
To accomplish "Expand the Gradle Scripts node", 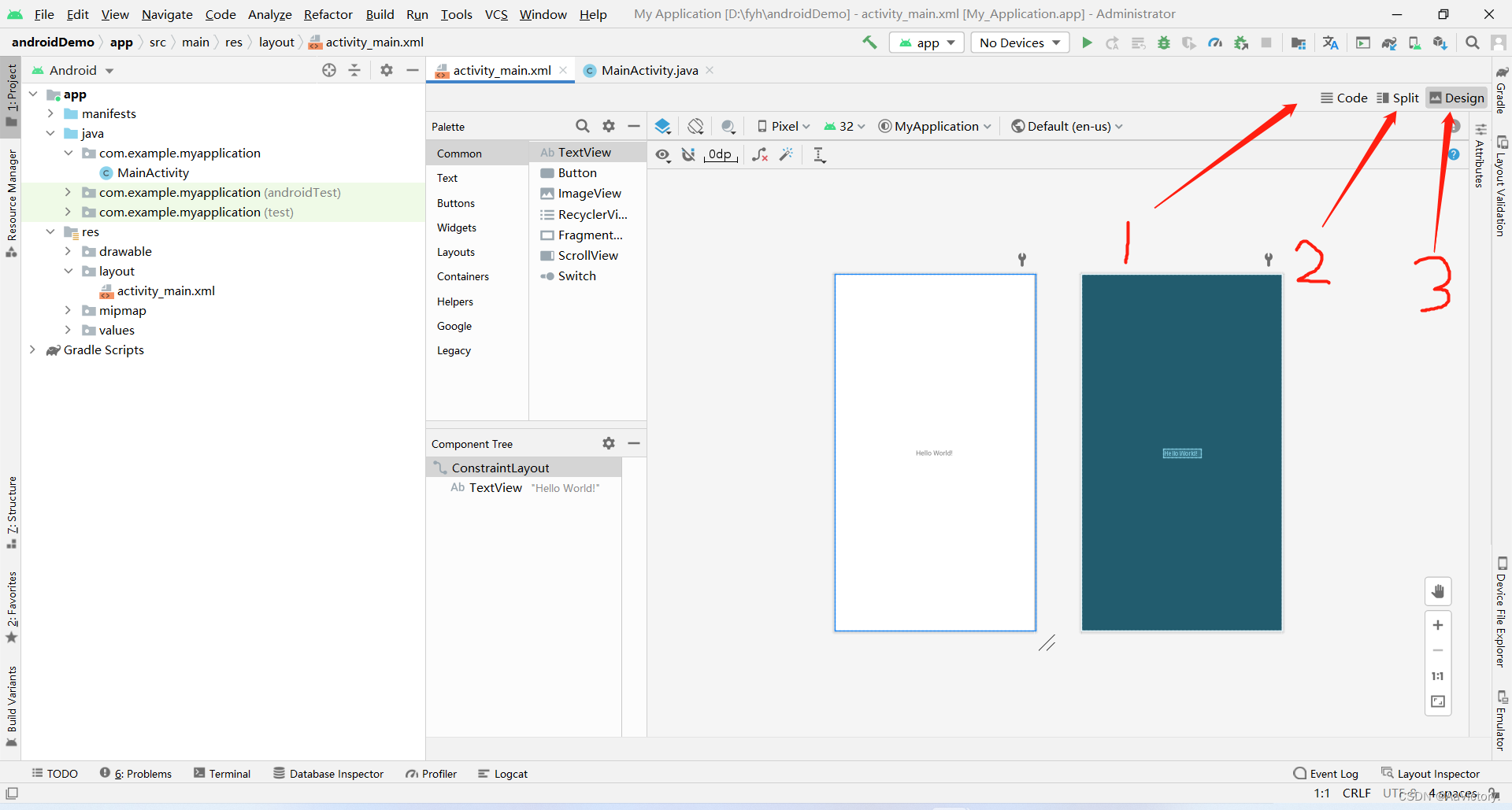I will click(x=32, y=350).
